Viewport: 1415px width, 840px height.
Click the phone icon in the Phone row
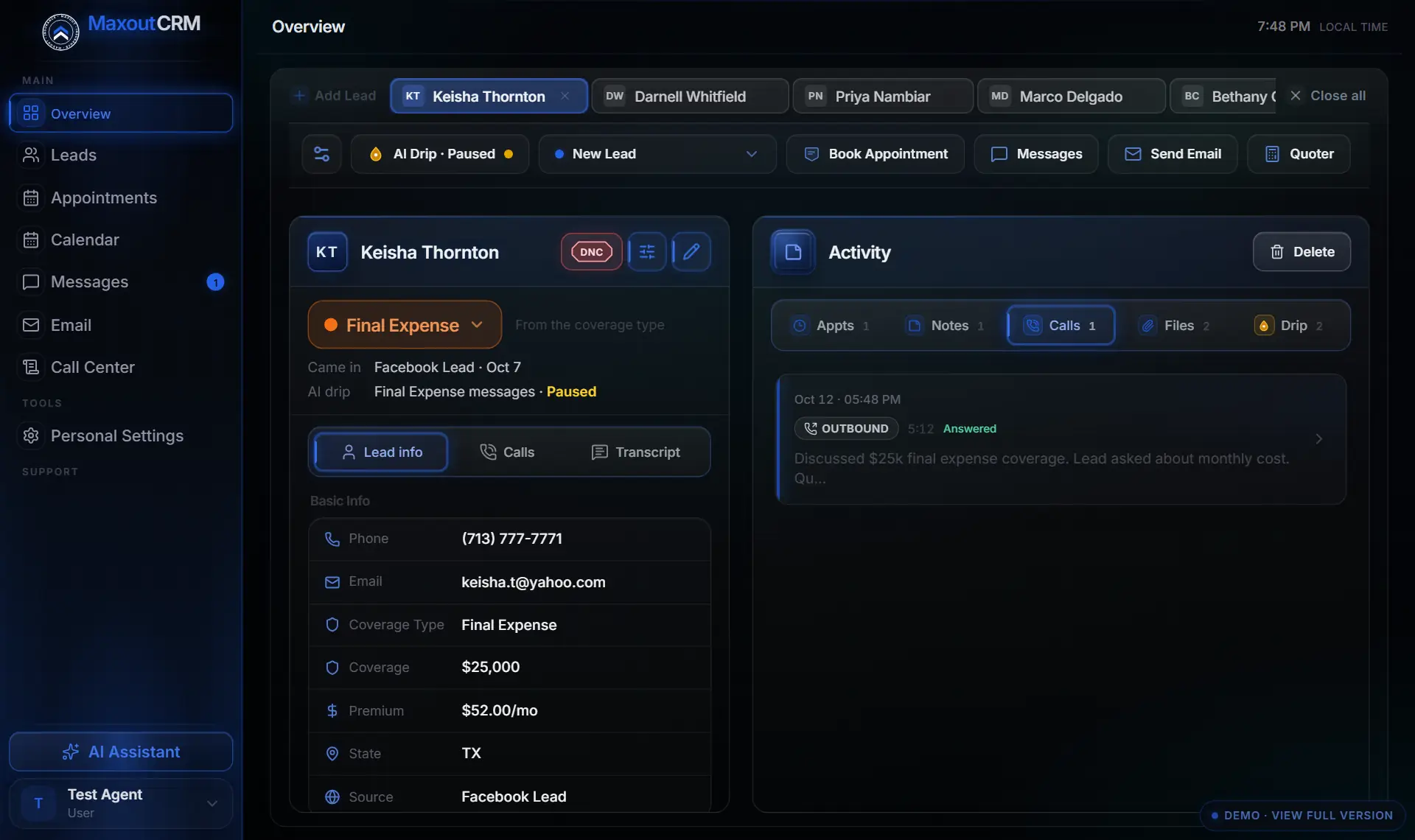[332, 539]
